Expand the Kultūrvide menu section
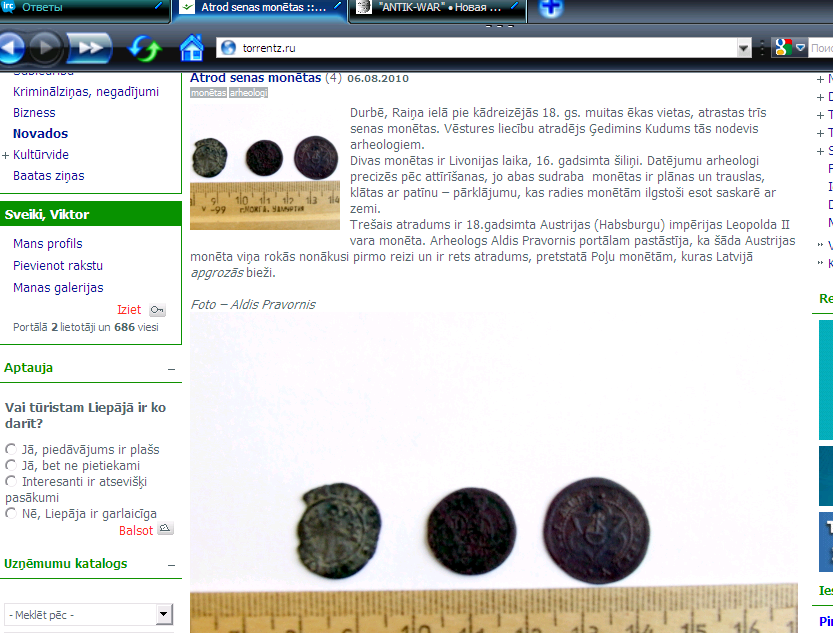Screen dimensions: 833x633 6,155
